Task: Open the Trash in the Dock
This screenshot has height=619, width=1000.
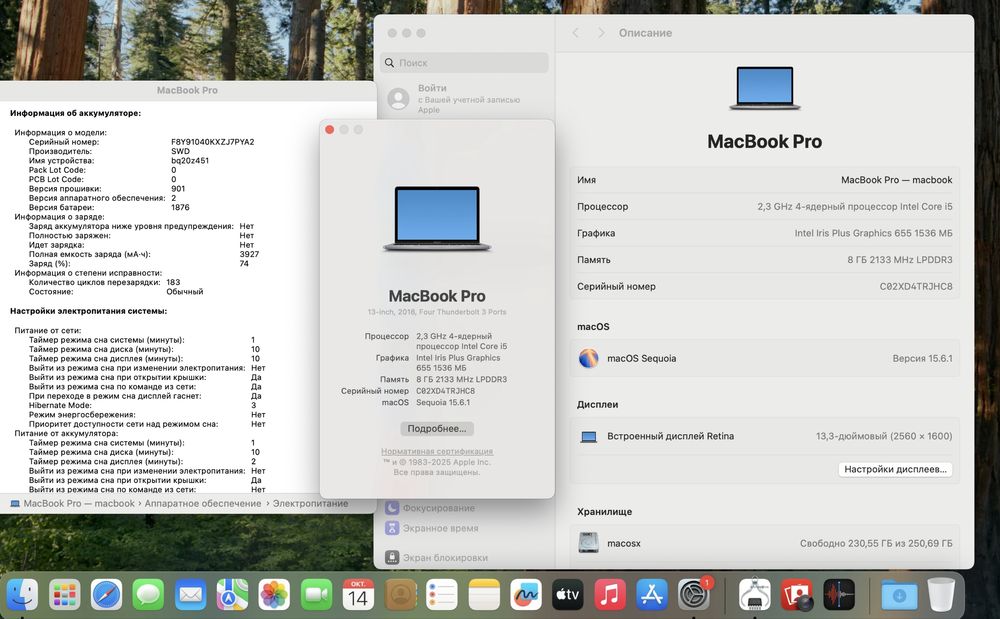Action: point(941,595)
